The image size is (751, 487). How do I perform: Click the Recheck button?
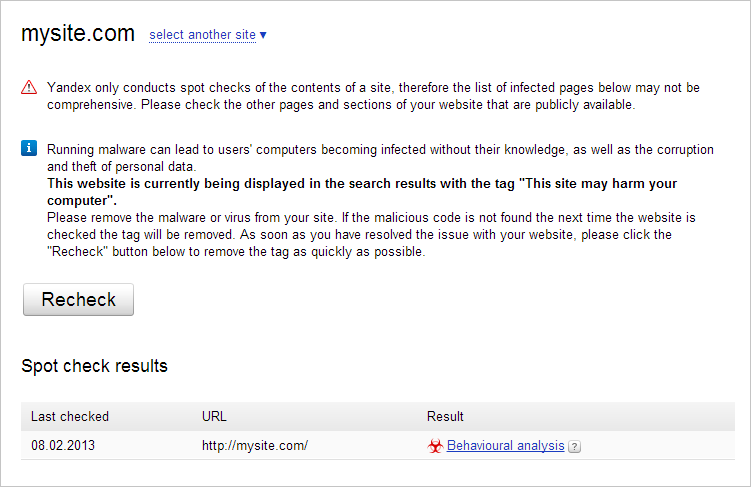(x=79, y=299)
